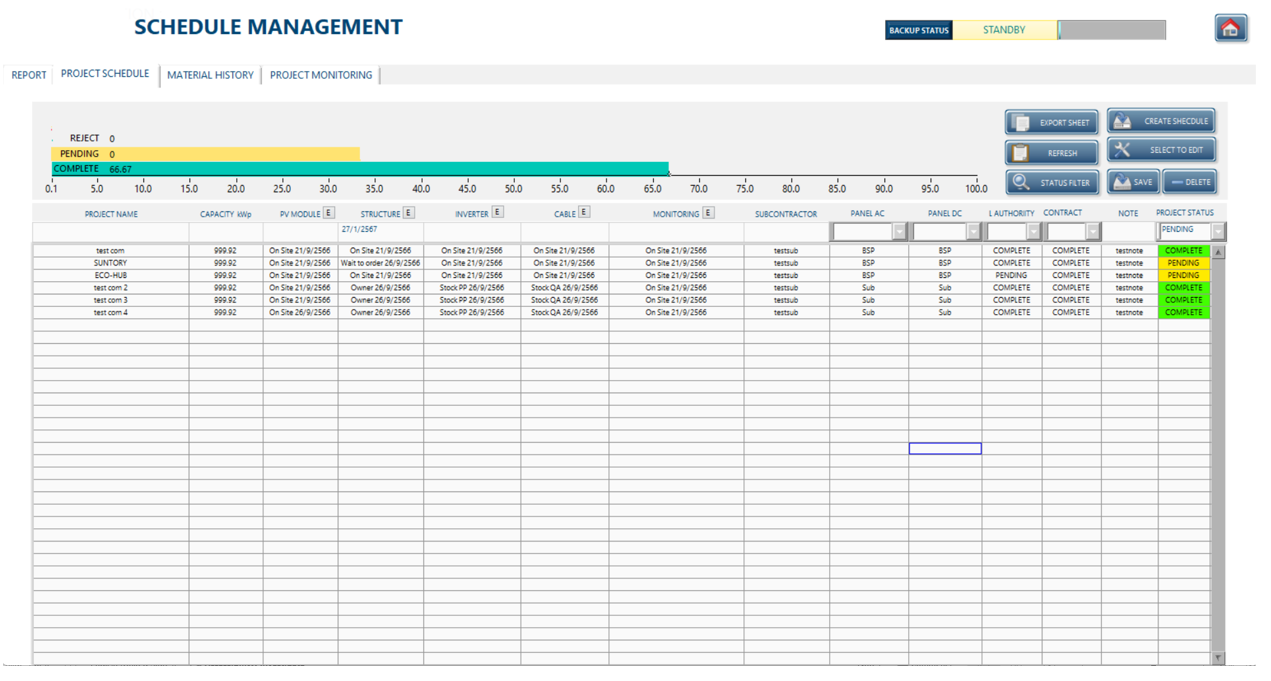Toggle the E button beside Cable
Image resolution: width=1271 pixels, height=681 pixels.
pos(584,212)
